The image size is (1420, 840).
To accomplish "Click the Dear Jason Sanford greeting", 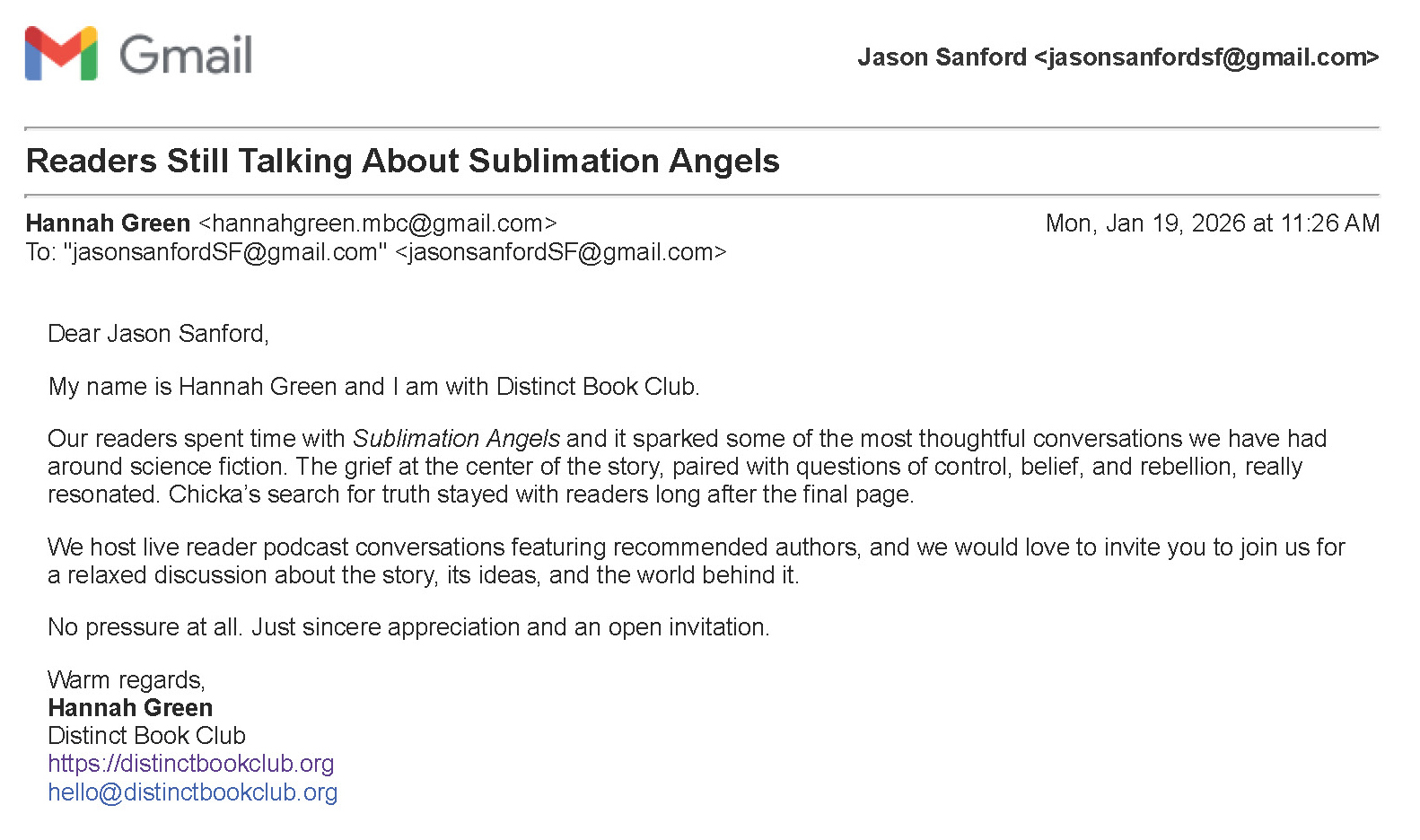I will tap(158, 334).
